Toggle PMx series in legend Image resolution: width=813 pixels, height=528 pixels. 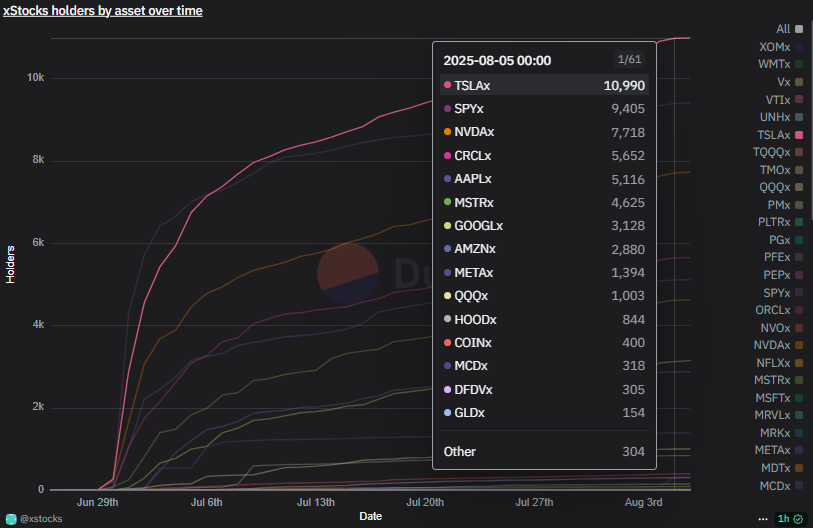coord(786,205)
